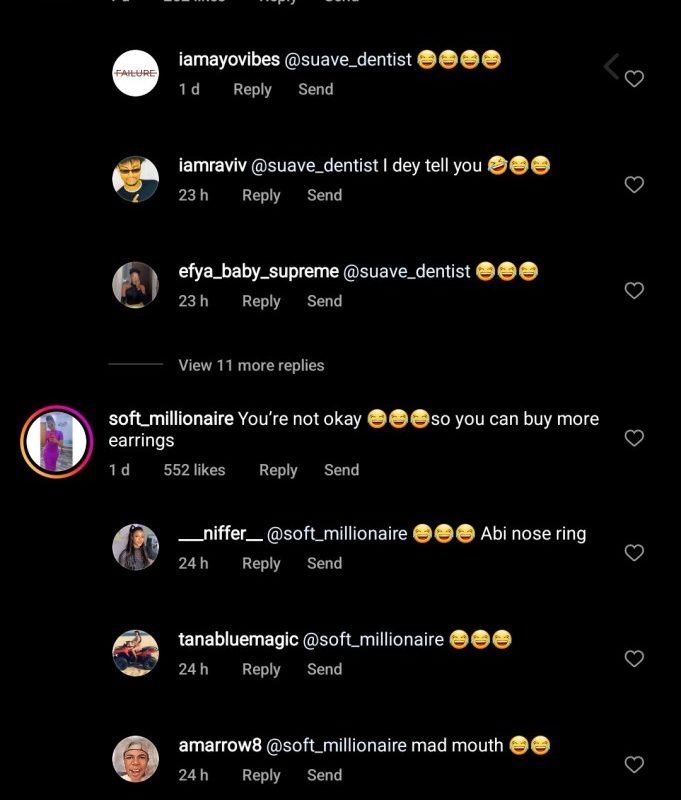View the 552 likes list

point(194,470)
